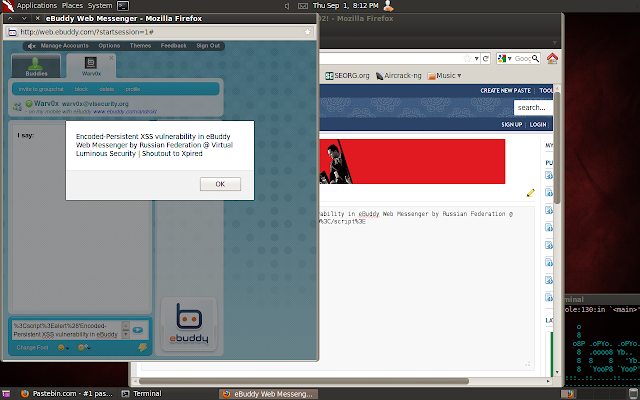Open the eBuddy Options menu
Image resolution: width=640 pixels, height=400 pixels.
[x=109, y=46]
